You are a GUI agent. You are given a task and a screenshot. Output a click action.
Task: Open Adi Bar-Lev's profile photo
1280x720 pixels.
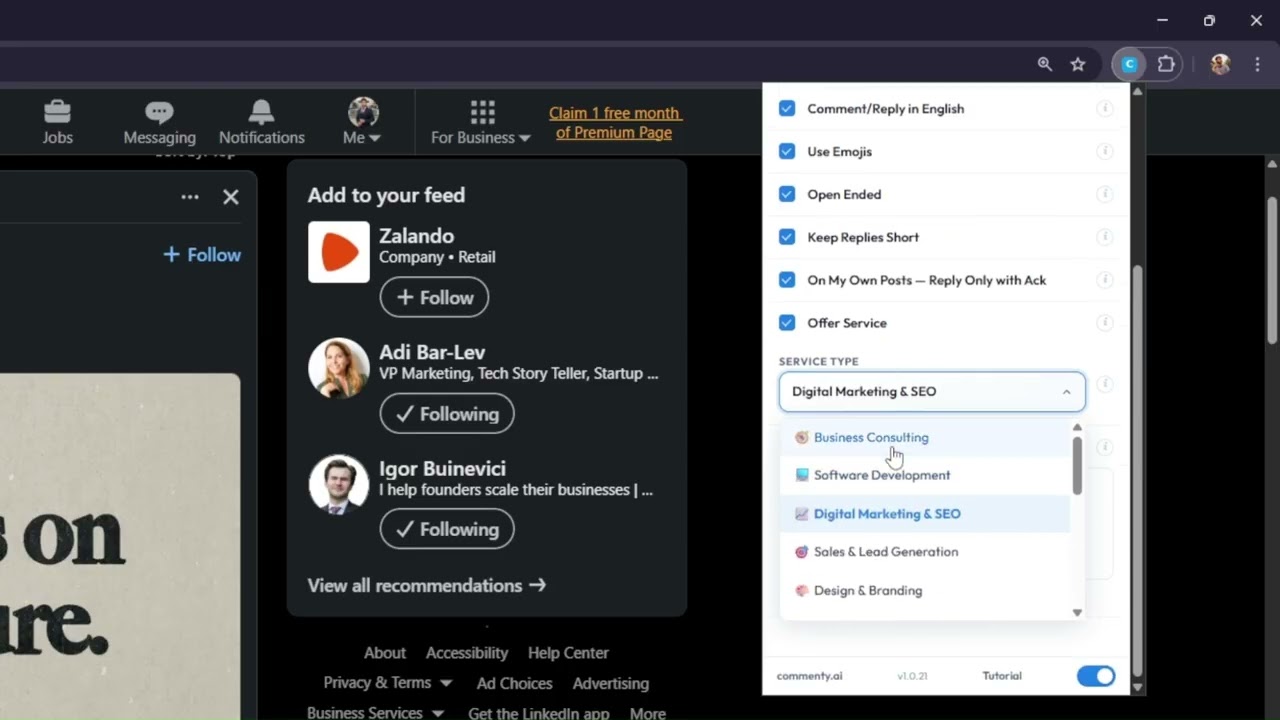click(x=339, y=368)
